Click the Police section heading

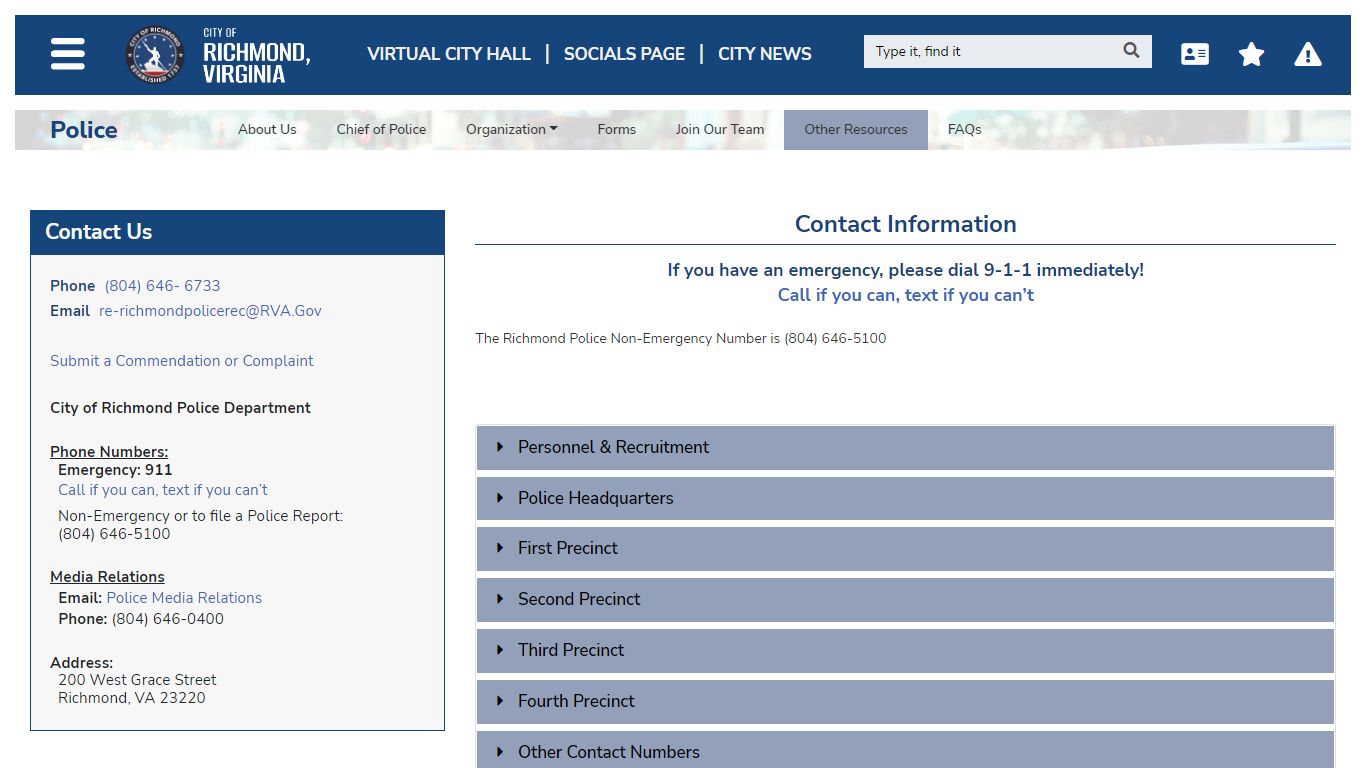(84, 130)
